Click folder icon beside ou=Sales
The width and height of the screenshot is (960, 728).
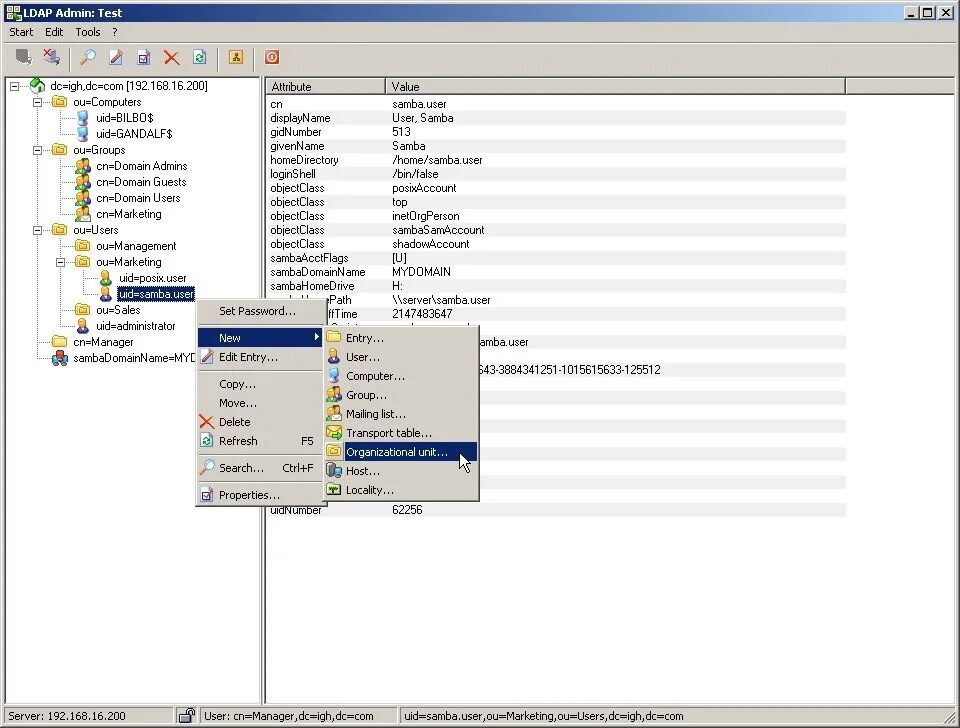[x=83, y=310]
